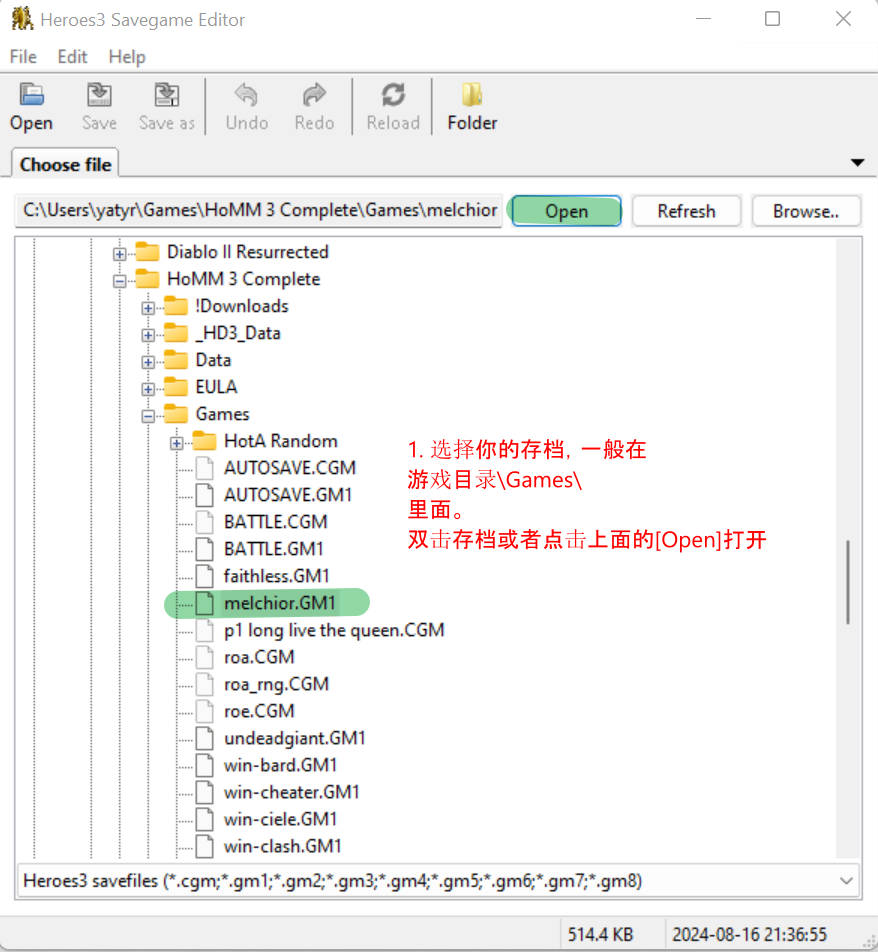Minimize the Savegame Editor window
Screen dimensions: 878x952
(703, 19)
